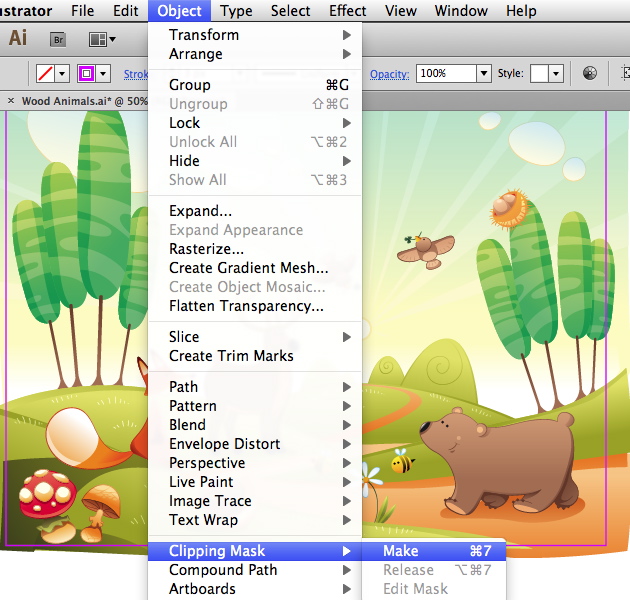Viewport: 630px width, 600px height.
Task: Click the Opacity value input field
Action: (x=446, y=74)
